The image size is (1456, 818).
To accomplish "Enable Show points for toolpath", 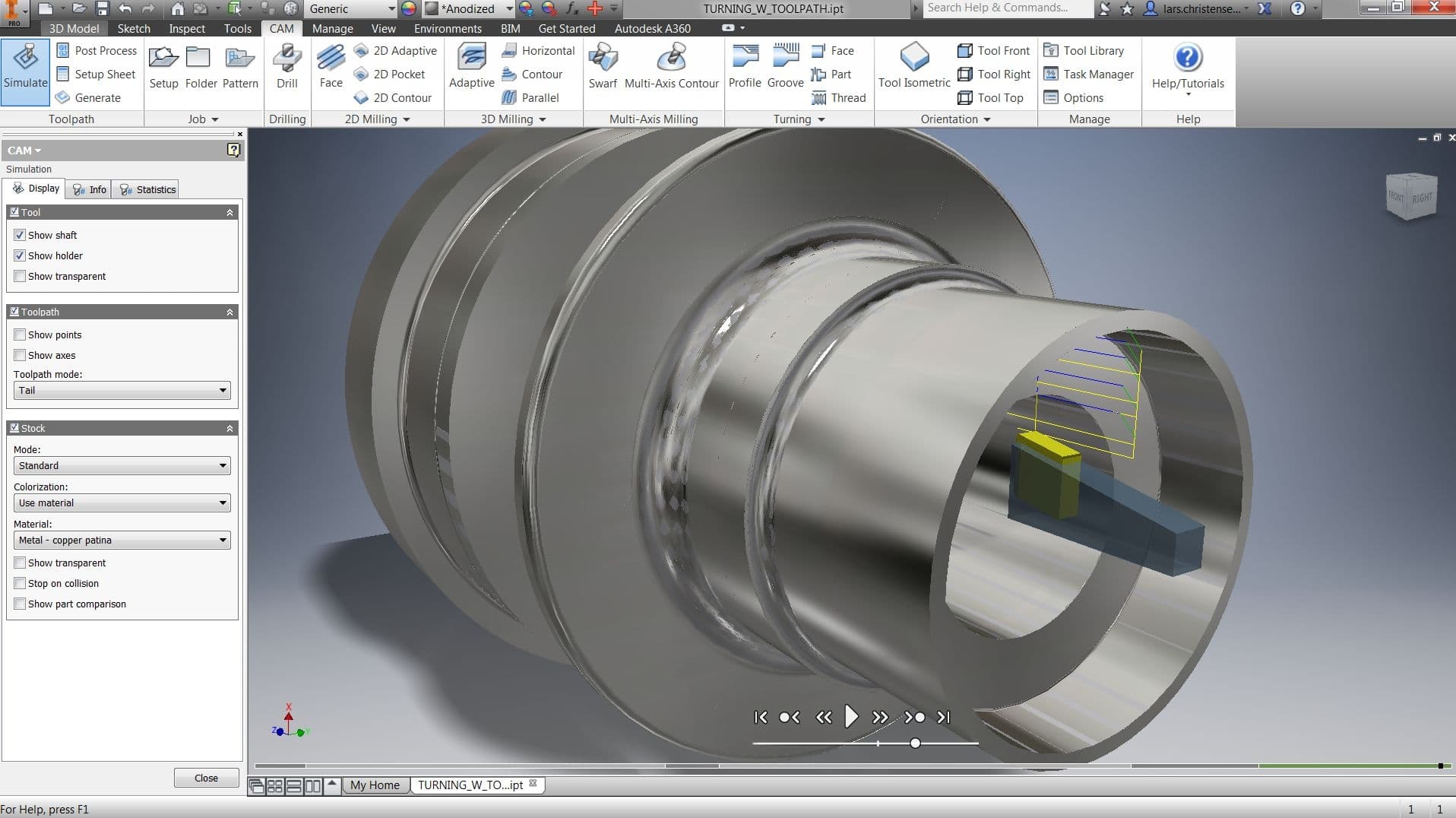I will [x=21, y=335].
